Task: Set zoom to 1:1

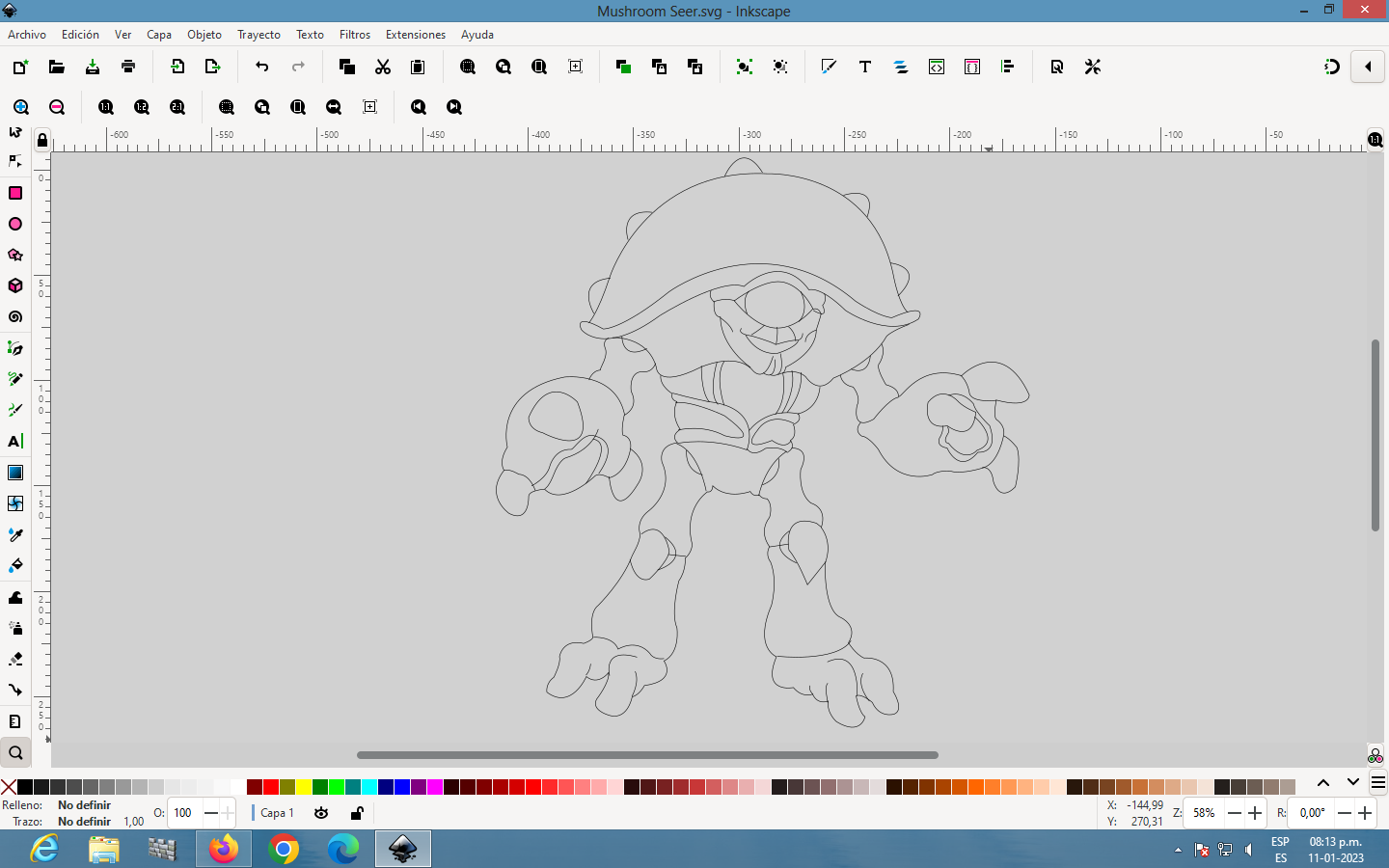Action: [106, 107]
